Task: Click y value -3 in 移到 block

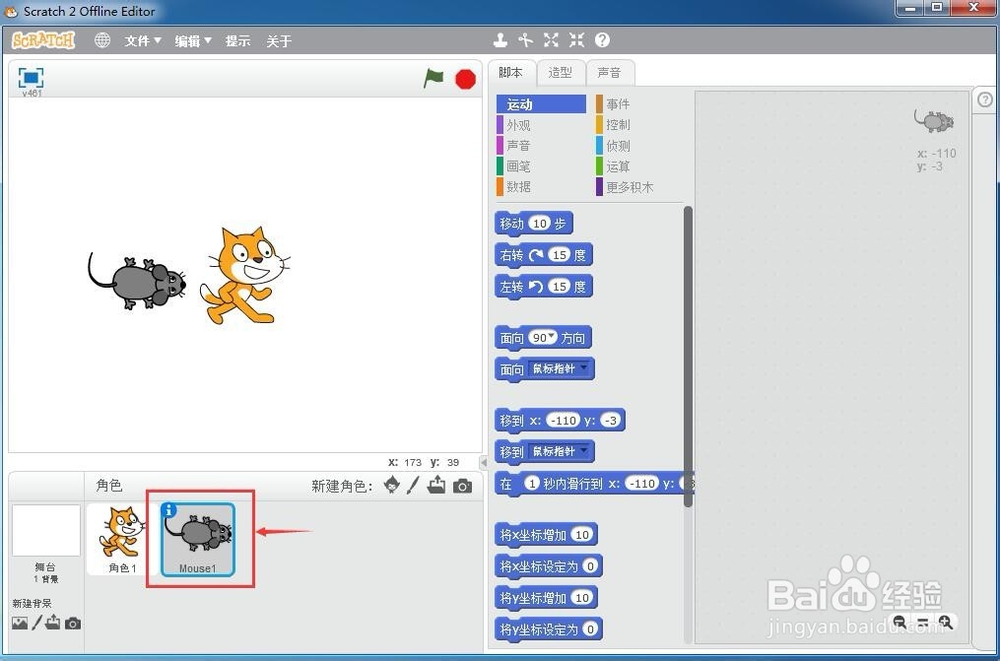Action: pos(611,420)
